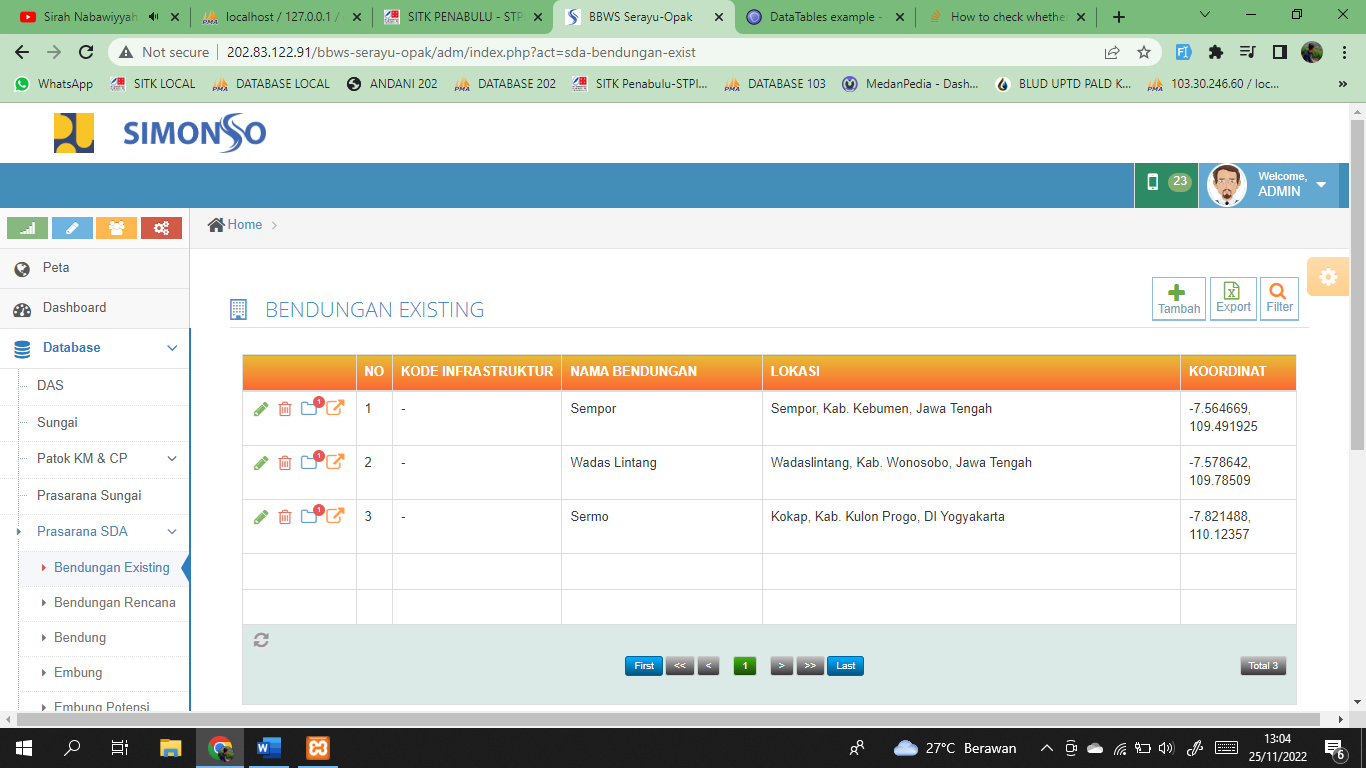1366x768 pixels.
Task: Click the pencil edit icon for Sempor row
Action: coord(261,409)
